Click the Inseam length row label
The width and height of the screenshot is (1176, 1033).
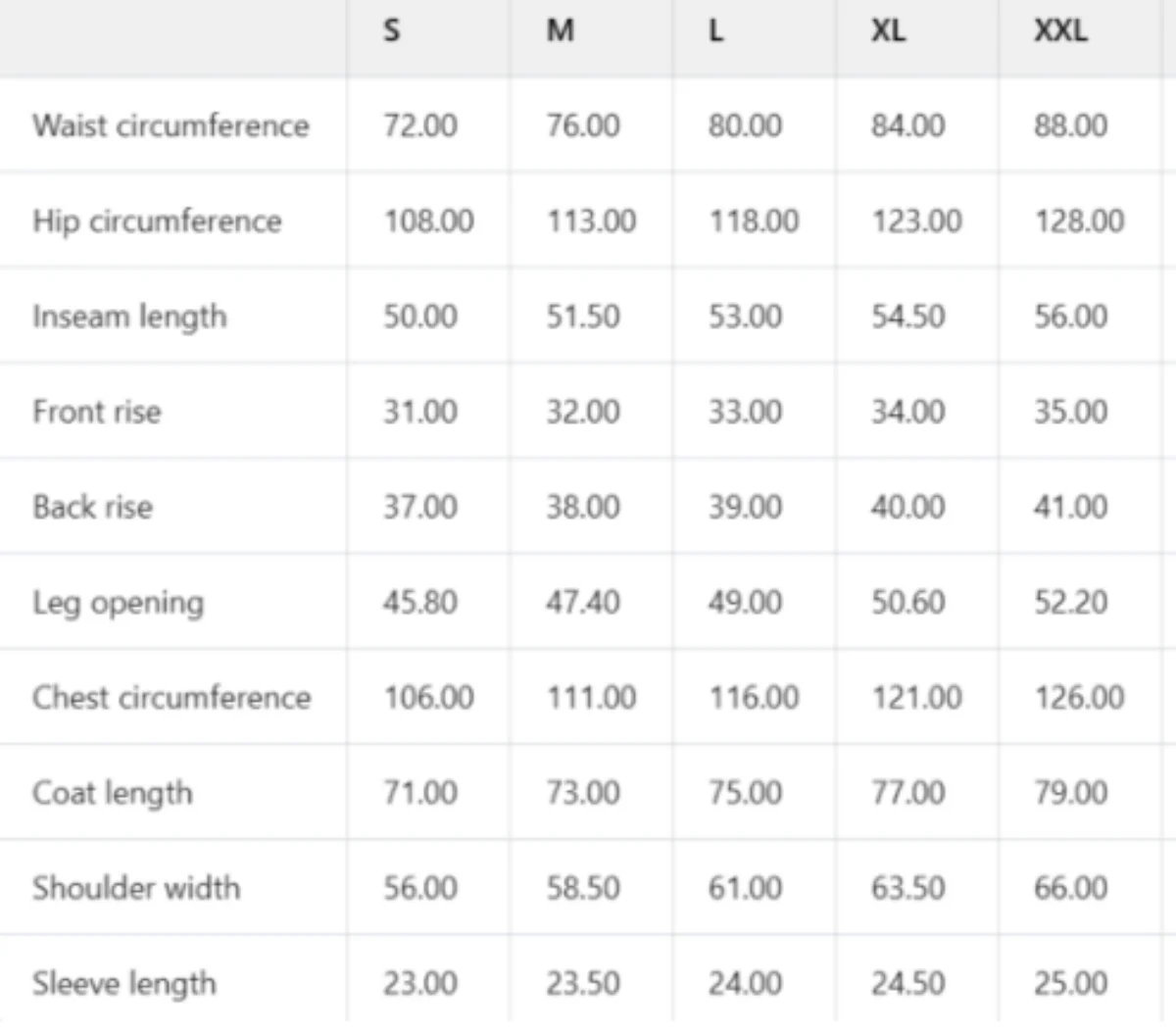click(x=129, y=317)
